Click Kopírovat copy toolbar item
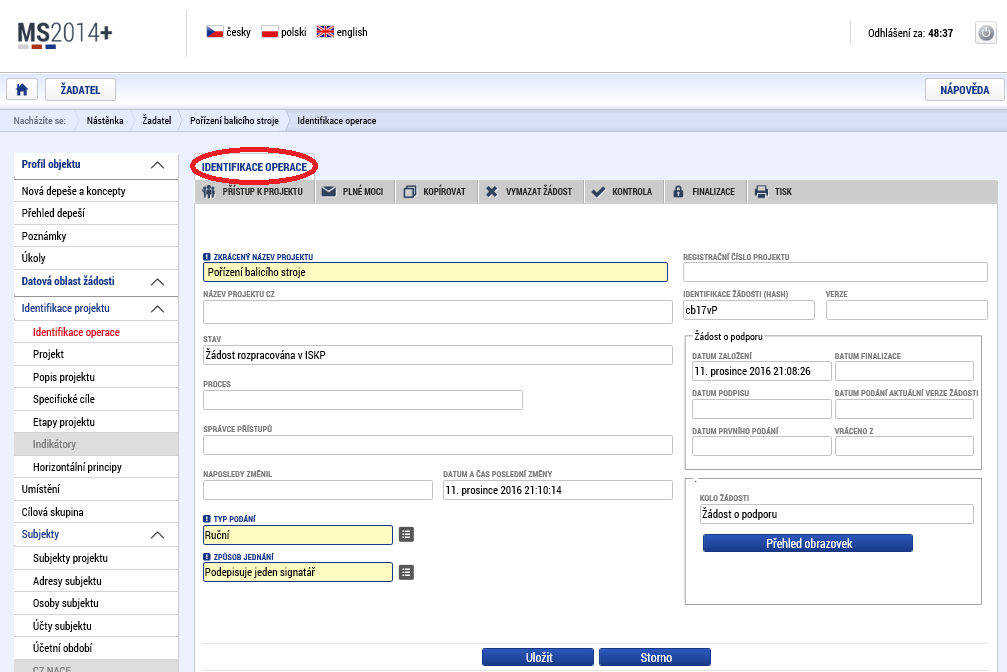The image size is (1007, 672). (x=436, y=191)
